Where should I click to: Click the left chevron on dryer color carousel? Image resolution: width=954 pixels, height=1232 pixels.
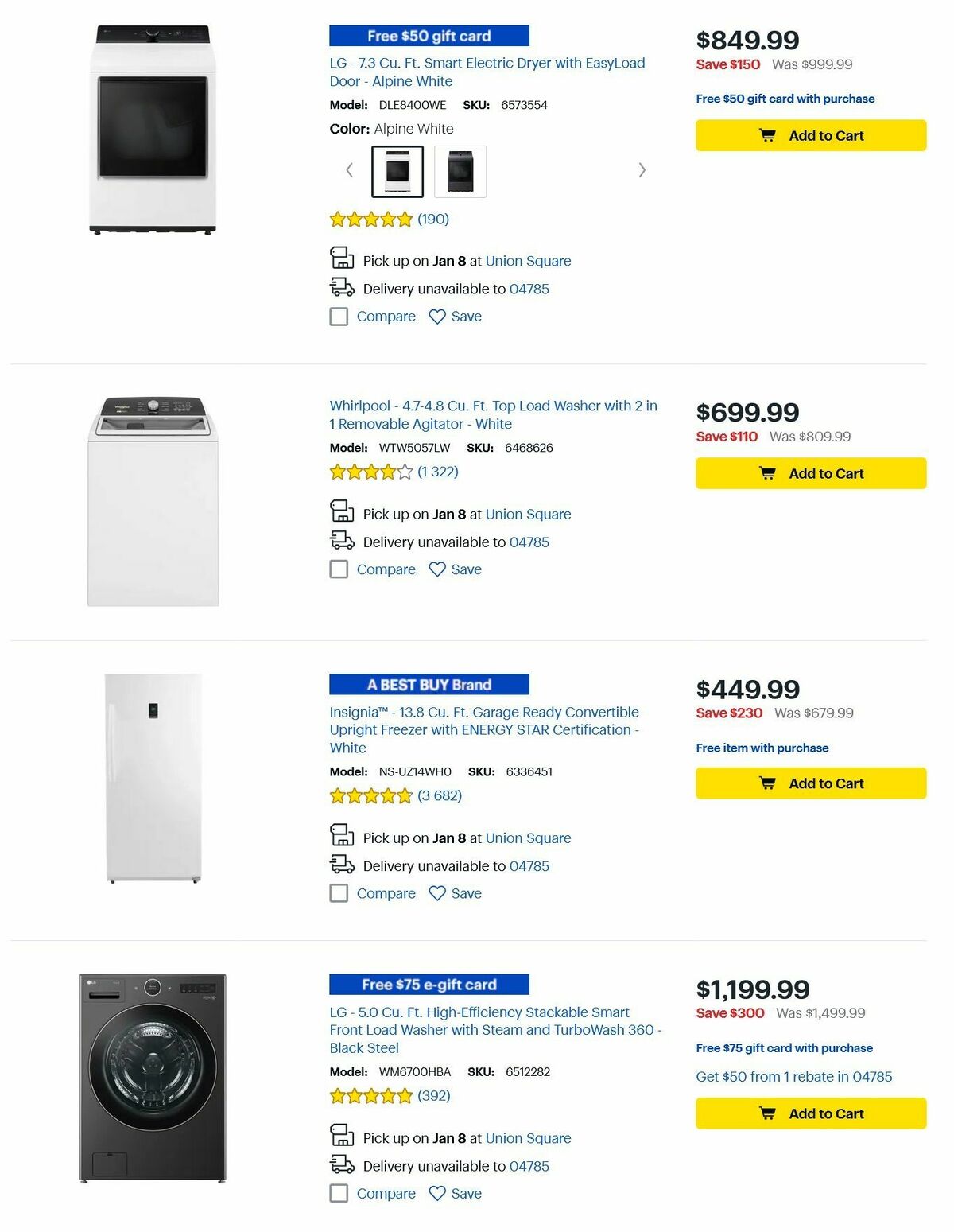[349, 170]
